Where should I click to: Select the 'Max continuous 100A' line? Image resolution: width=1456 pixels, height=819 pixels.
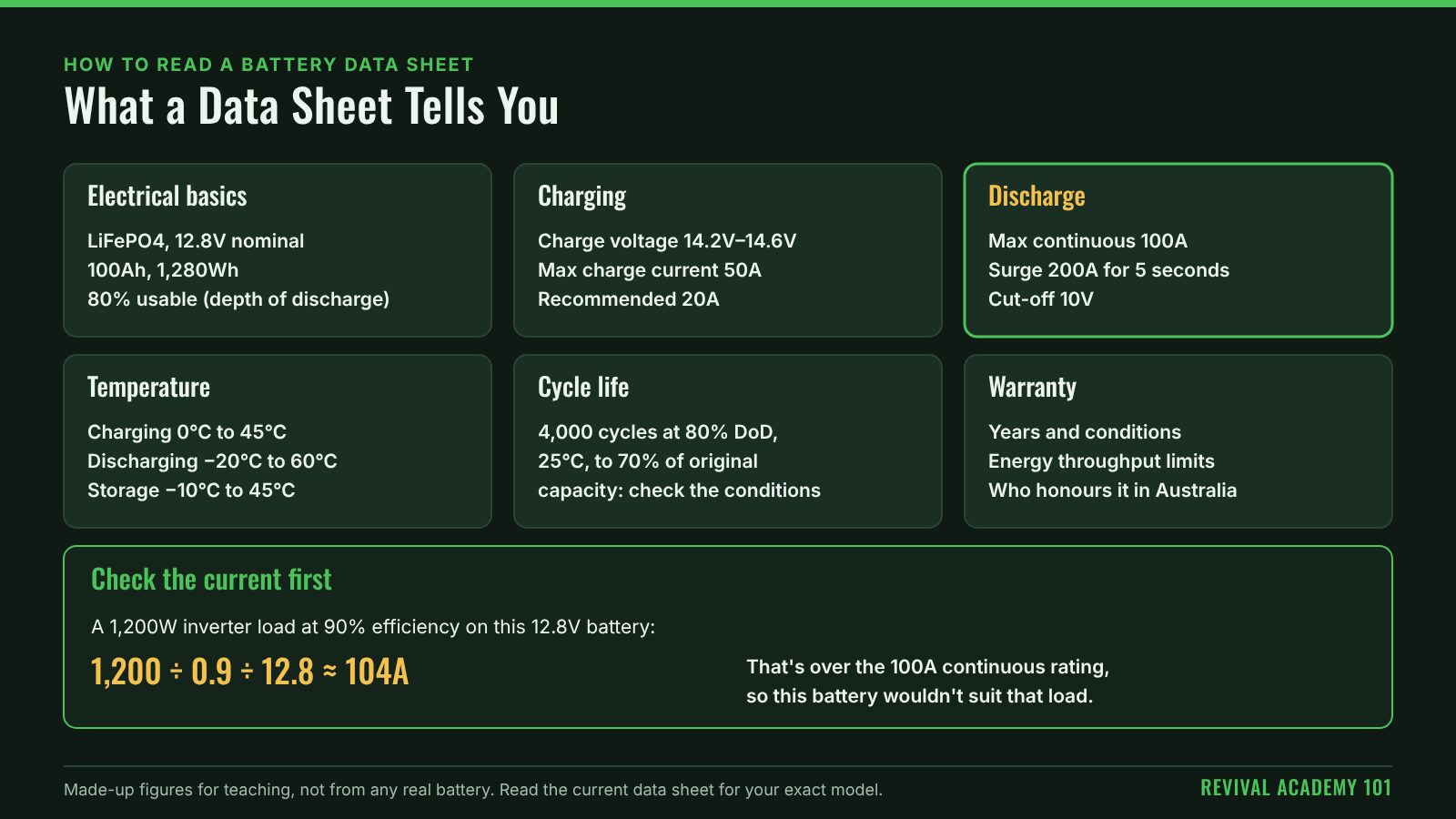click(x=1087, y=241)
